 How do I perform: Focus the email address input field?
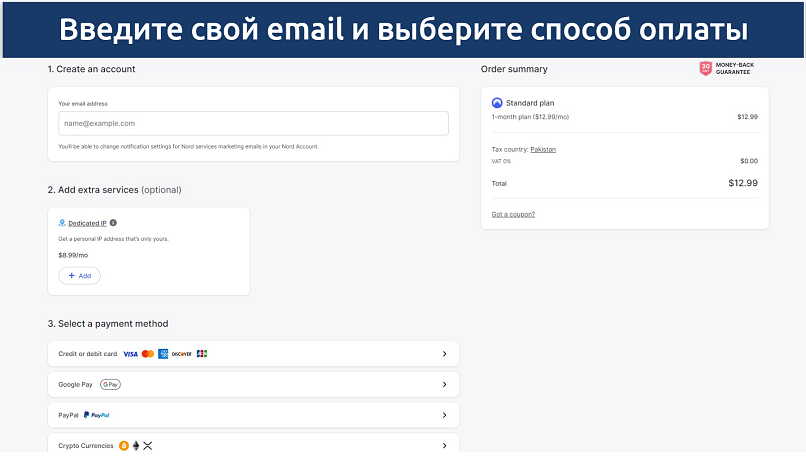[253, 123]
